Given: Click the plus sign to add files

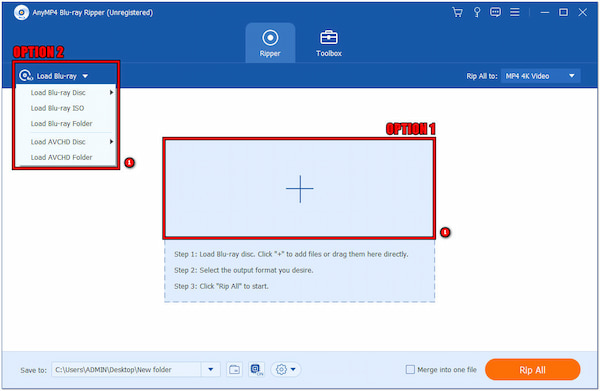Looking at the screenshot, I should tap(300, 189).
